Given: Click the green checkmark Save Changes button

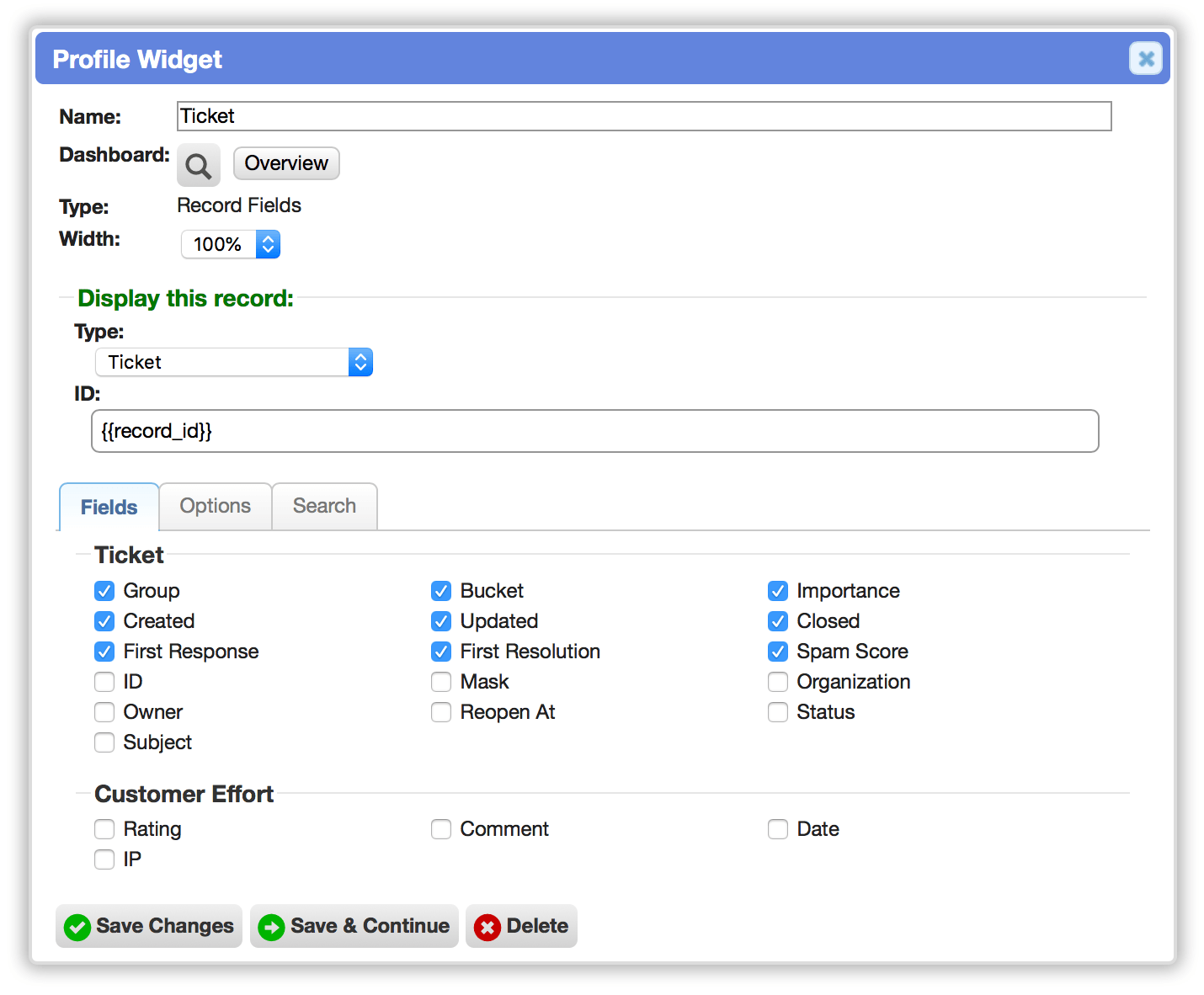Looking at the screenshot, I should coord(149,926).
